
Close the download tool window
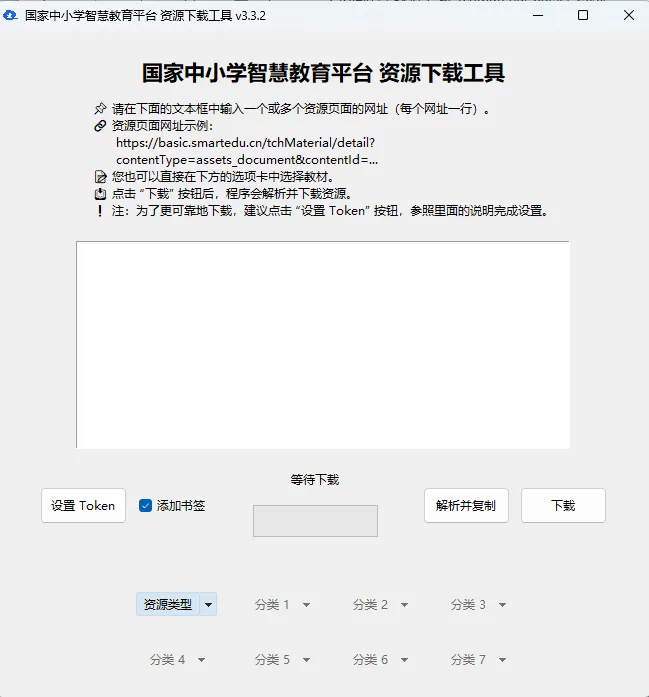coord(629,16)
